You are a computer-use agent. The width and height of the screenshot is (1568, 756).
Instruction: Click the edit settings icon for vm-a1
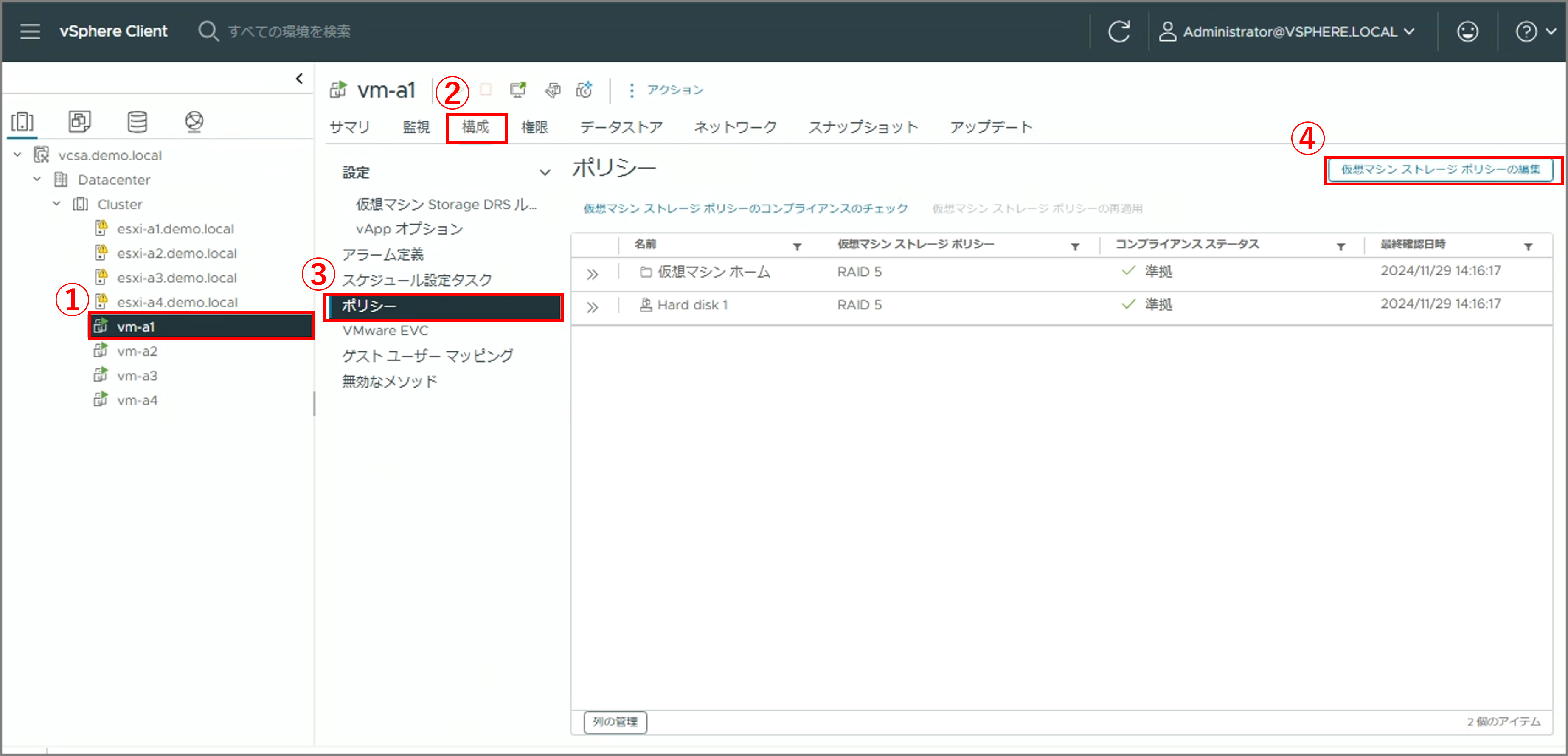(x=552, y=90)
